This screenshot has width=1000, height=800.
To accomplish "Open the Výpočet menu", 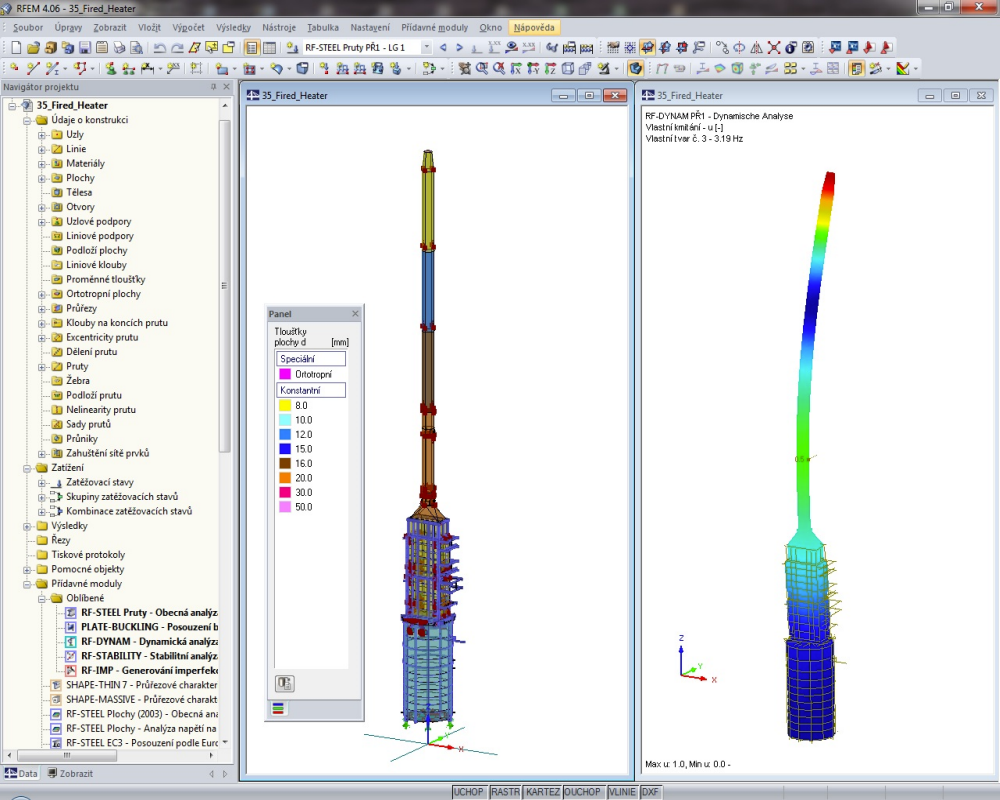I will (x=187, y=27).
